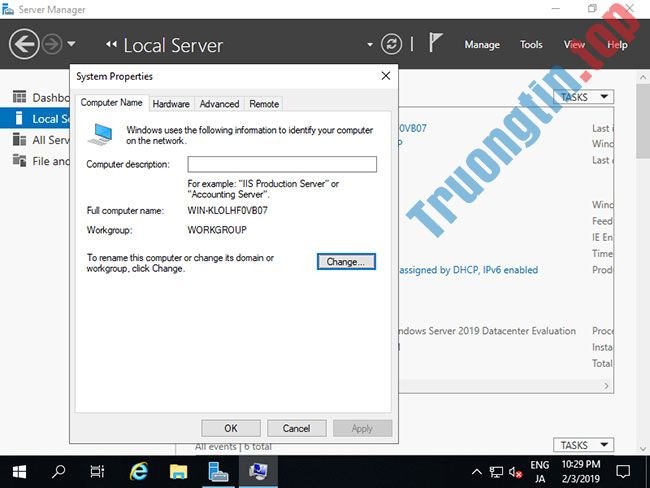
Task: Expand the dropdown arrow left of the refresh icon
Action: click(x=370, y=45)
